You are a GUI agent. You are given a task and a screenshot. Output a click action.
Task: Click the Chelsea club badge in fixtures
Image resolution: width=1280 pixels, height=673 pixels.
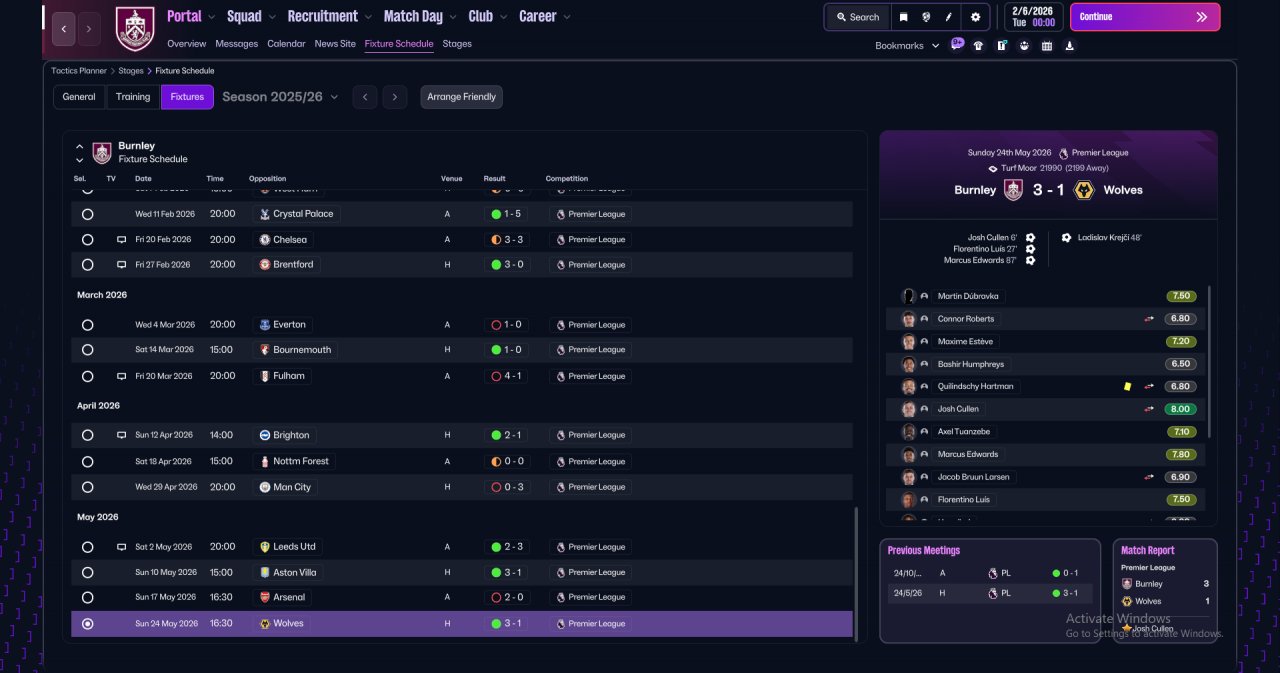click(x=264, y=240)
